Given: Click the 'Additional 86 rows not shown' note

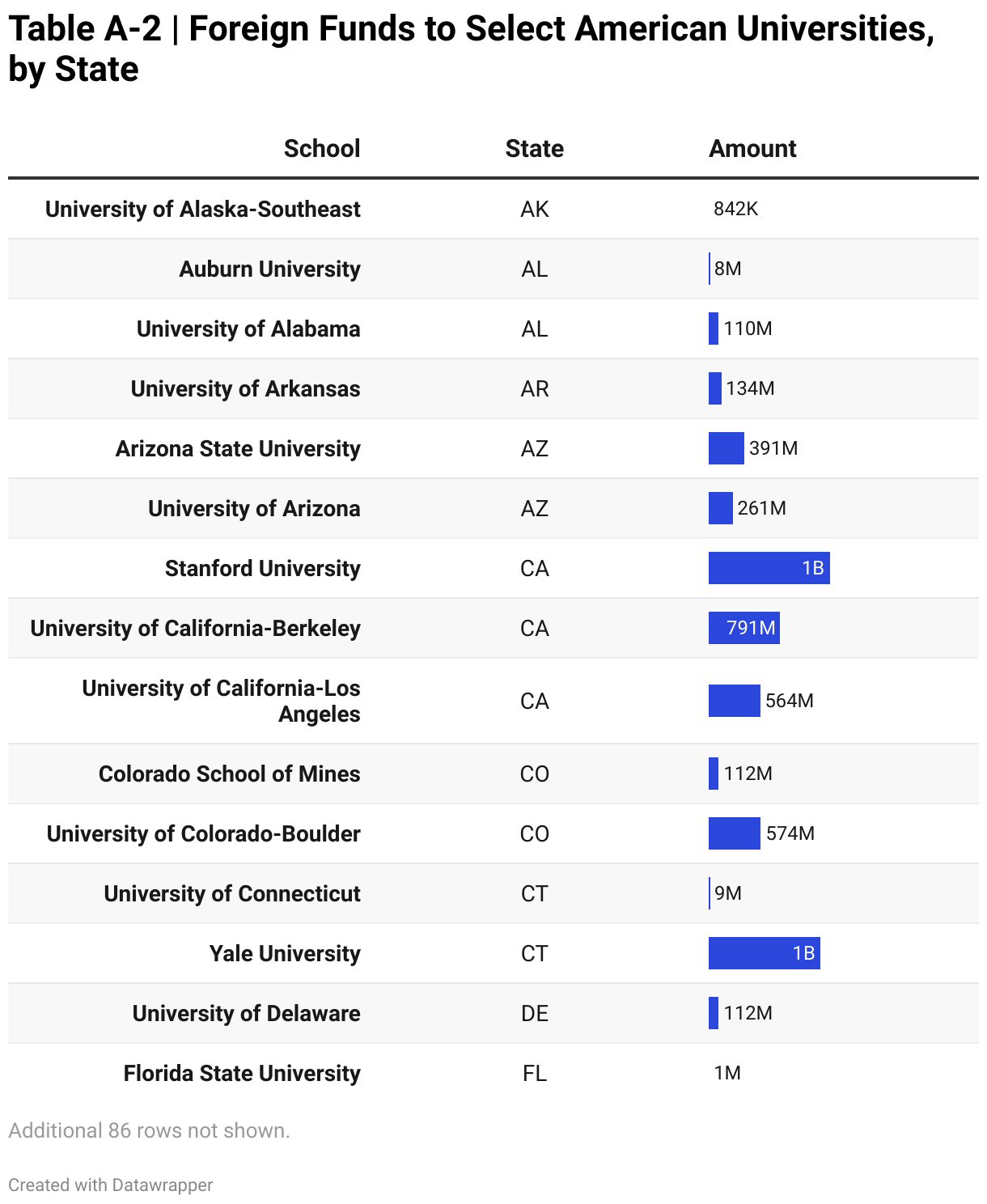Looking at the screenshot, I should pyautogui.click(x=149, y=1130).
